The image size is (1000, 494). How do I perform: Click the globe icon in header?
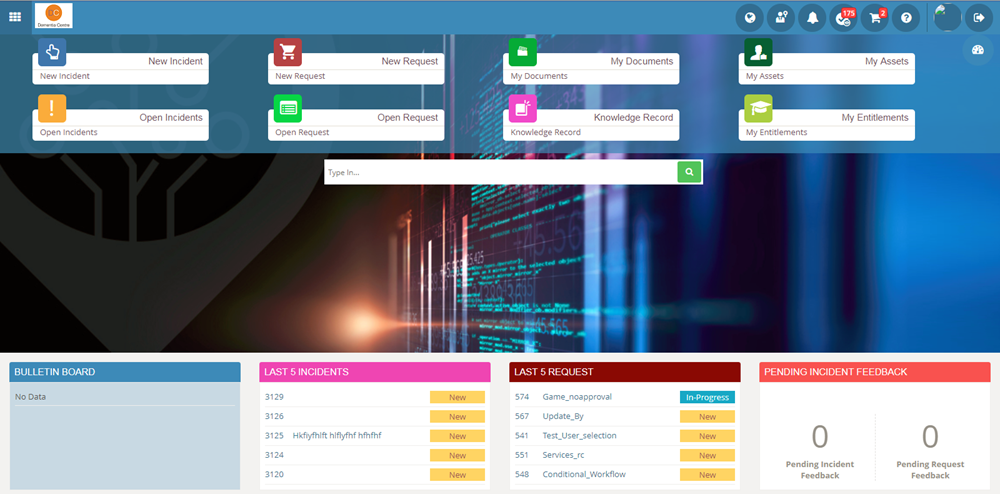749,18
